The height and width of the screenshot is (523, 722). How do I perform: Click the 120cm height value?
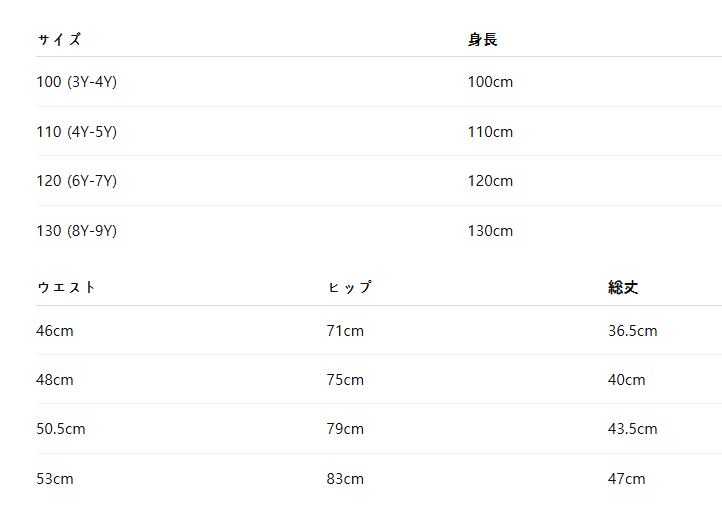click(490, 181)
